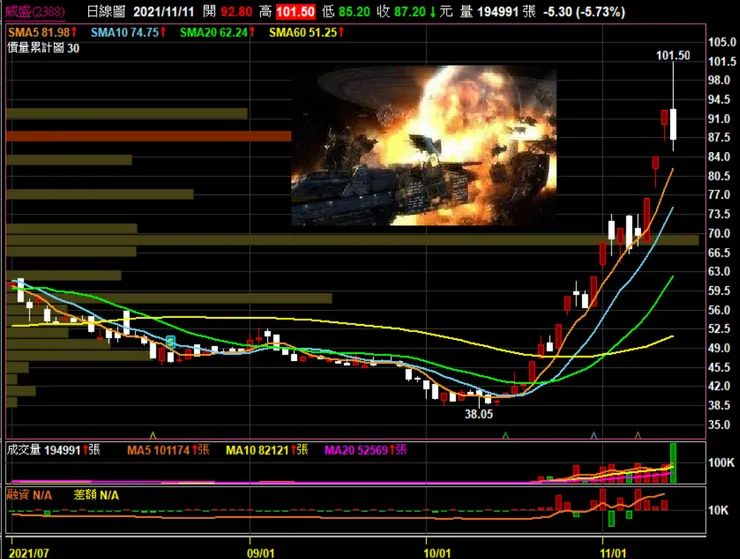Screen dimensions: 740x559
Task: Click the change value -5.30 (-5.73%)
Action: click(x=584, y=11)
